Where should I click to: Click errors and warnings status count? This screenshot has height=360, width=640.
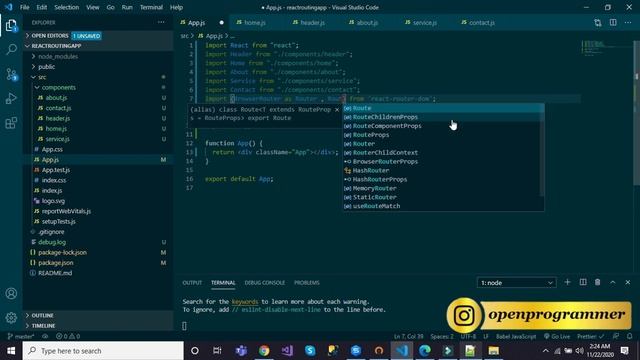click(68, 336)
